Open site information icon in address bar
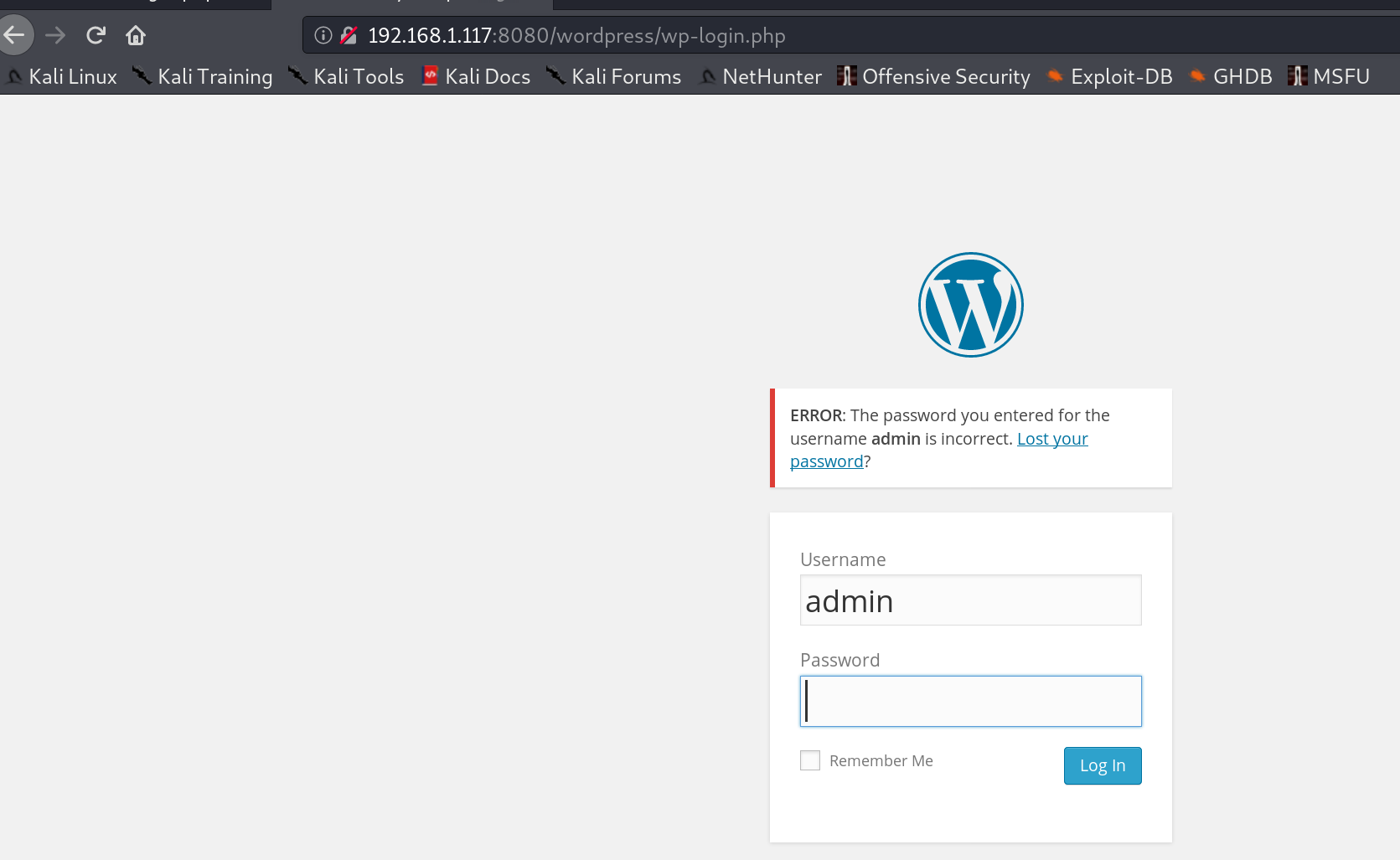 [323, 35]
